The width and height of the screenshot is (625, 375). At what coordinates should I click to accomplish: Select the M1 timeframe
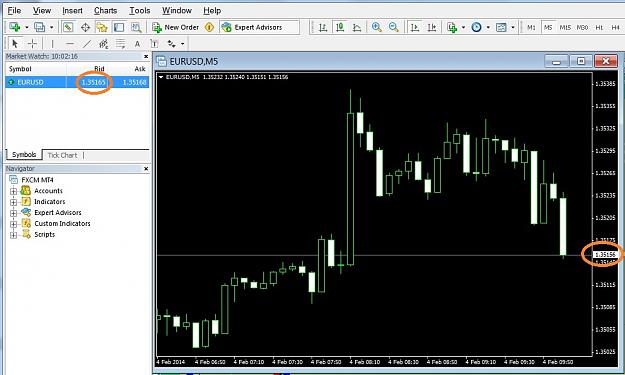tap(531, 27)
